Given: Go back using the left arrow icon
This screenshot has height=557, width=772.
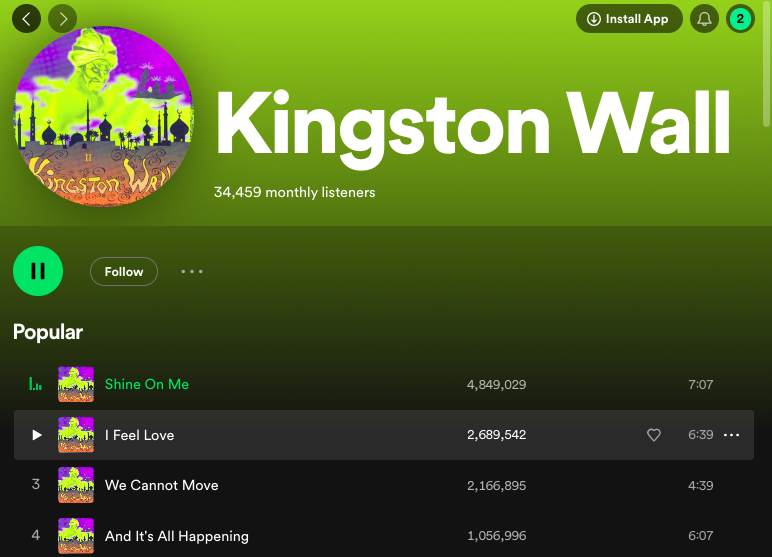Looking at the screenshot, I should point(27,19).
